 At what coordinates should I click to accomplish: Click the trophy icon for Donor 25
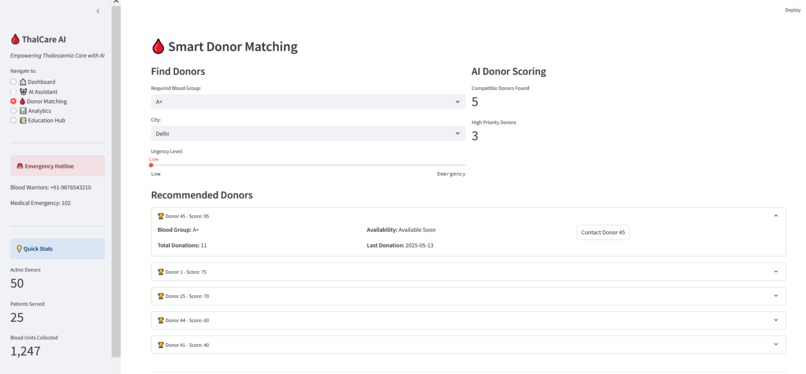pyautogui.click(x=160, y=296)
